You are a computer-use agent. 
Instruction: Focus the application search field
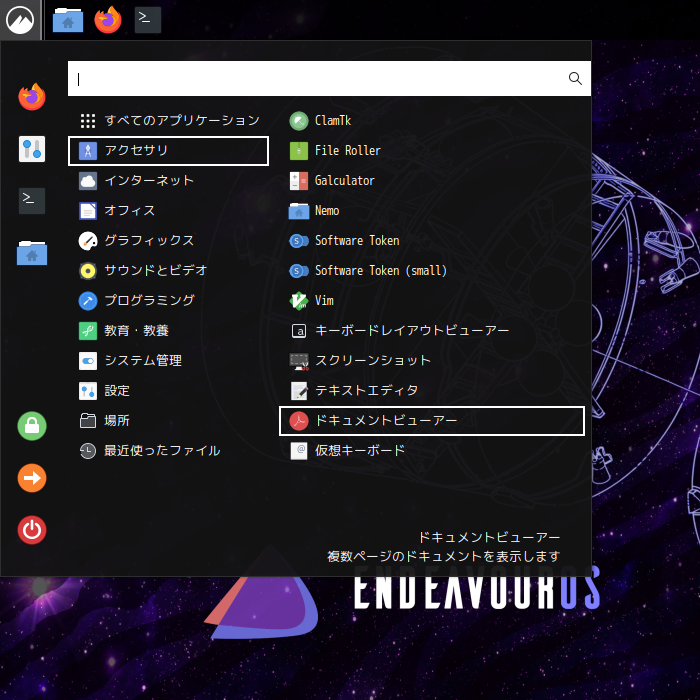coord(329,79)
